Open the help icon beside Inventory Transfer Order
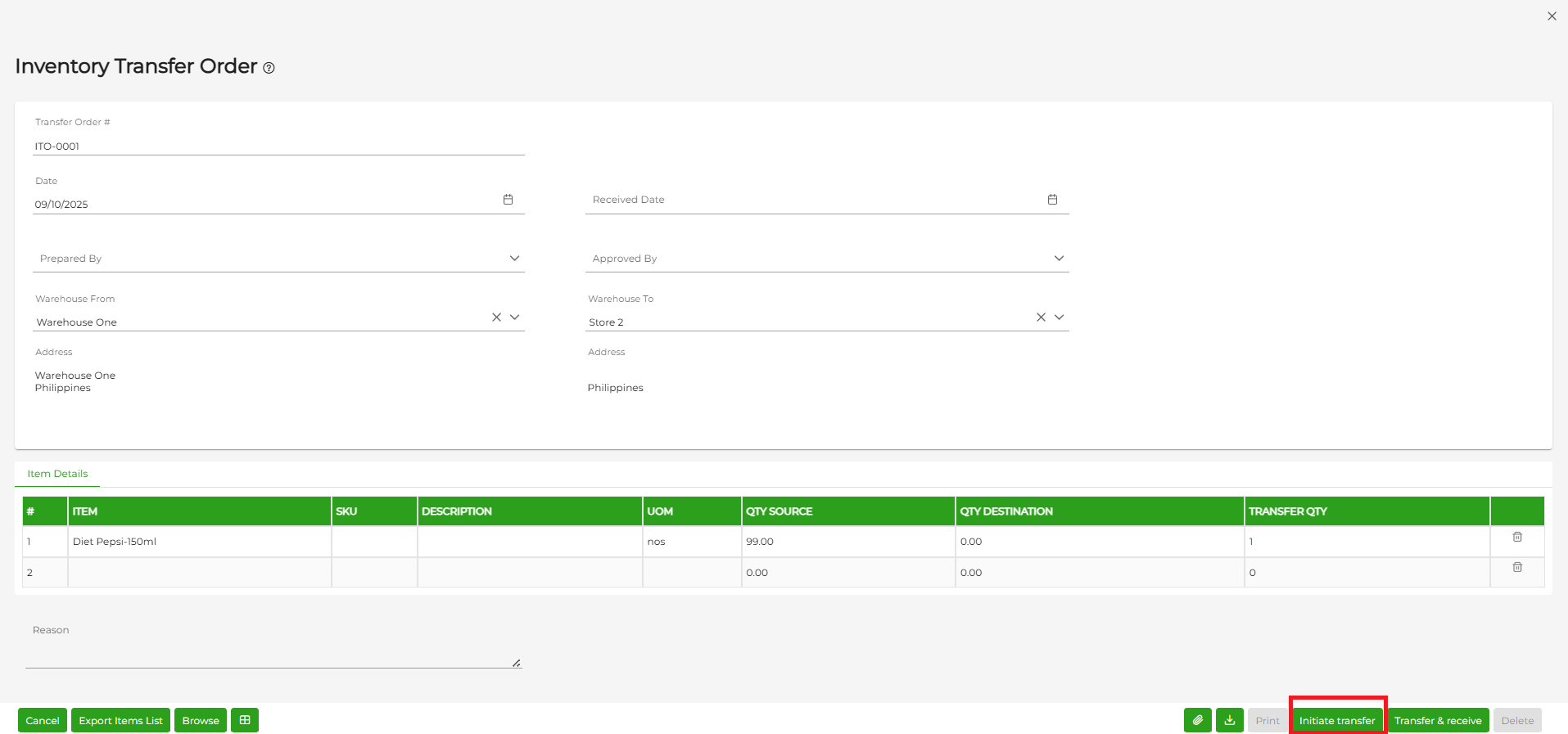The width and height of the screenshot is (1568, 734). (x=269, y=68)
